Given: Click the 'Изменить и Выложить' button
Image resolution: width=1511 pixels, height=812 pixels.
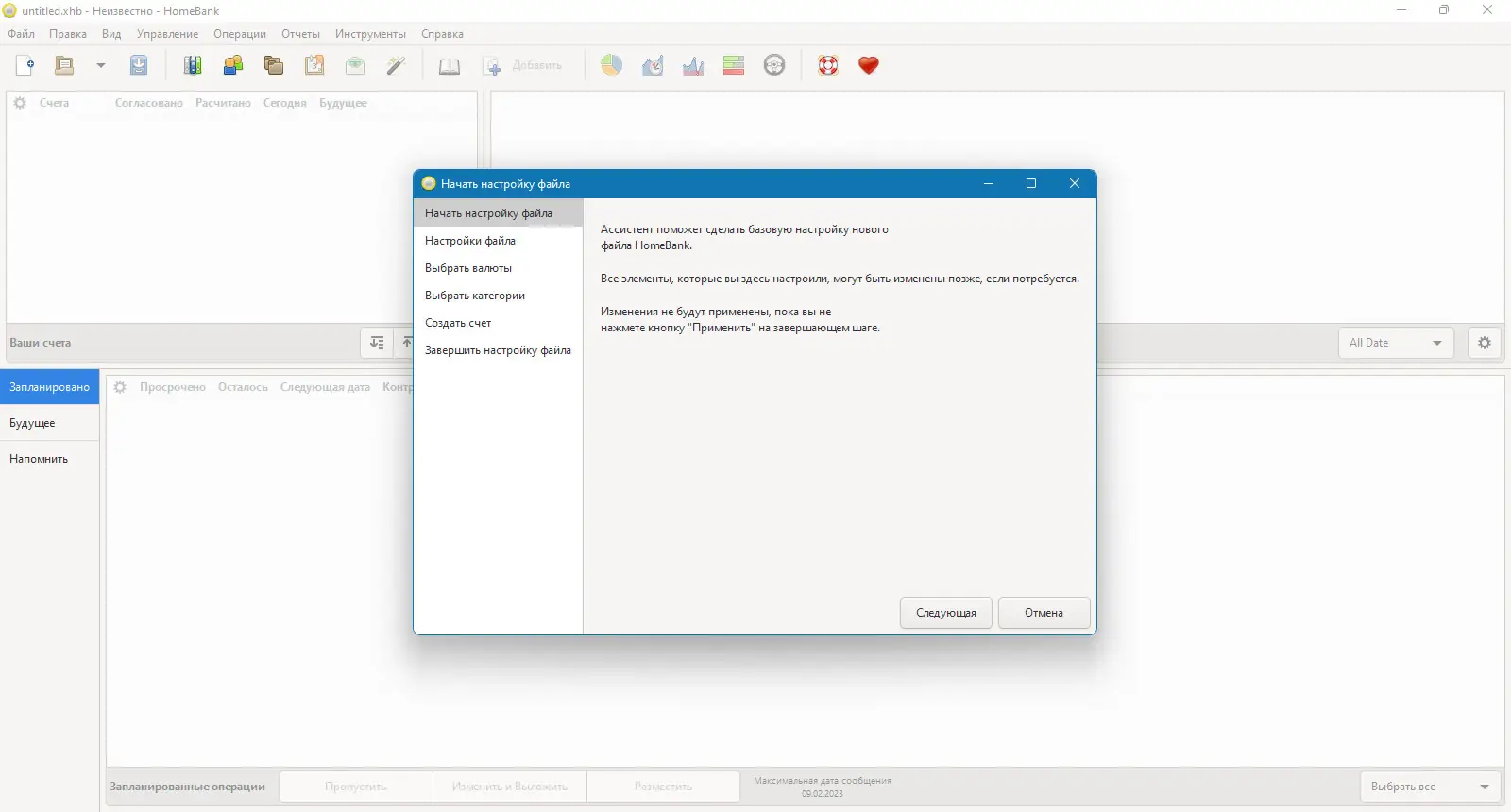Looking at the screenshot, I should (x=510, y=787).
